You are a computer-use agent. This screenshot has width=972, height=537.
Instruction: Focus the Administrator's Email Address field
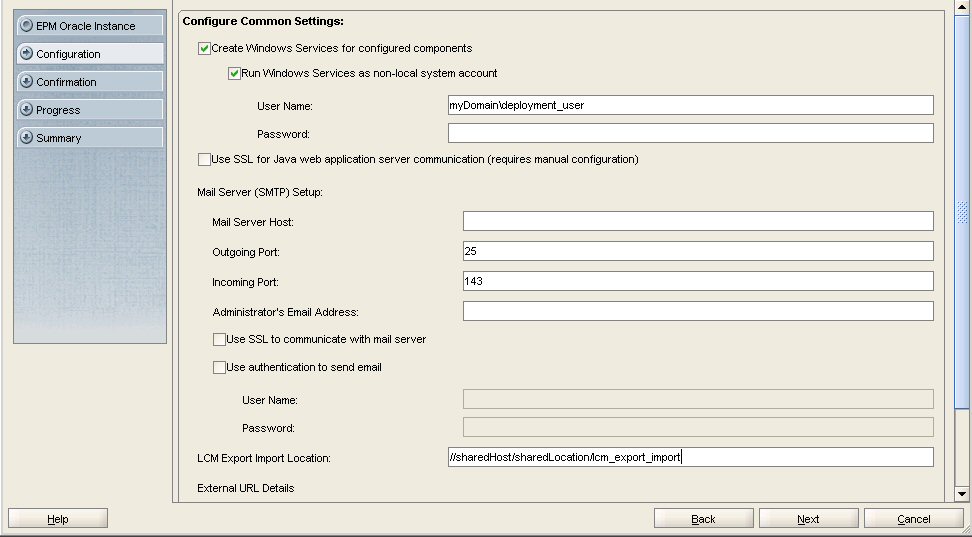click(x=698, y=311)
